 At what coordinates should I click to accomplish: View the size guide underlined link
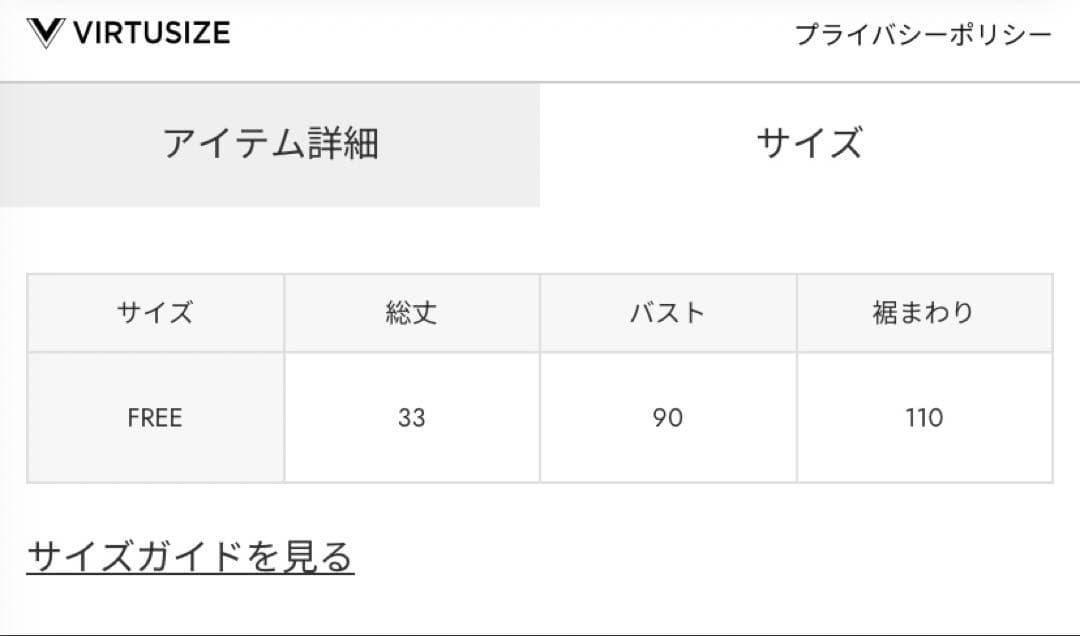[190, 556]
